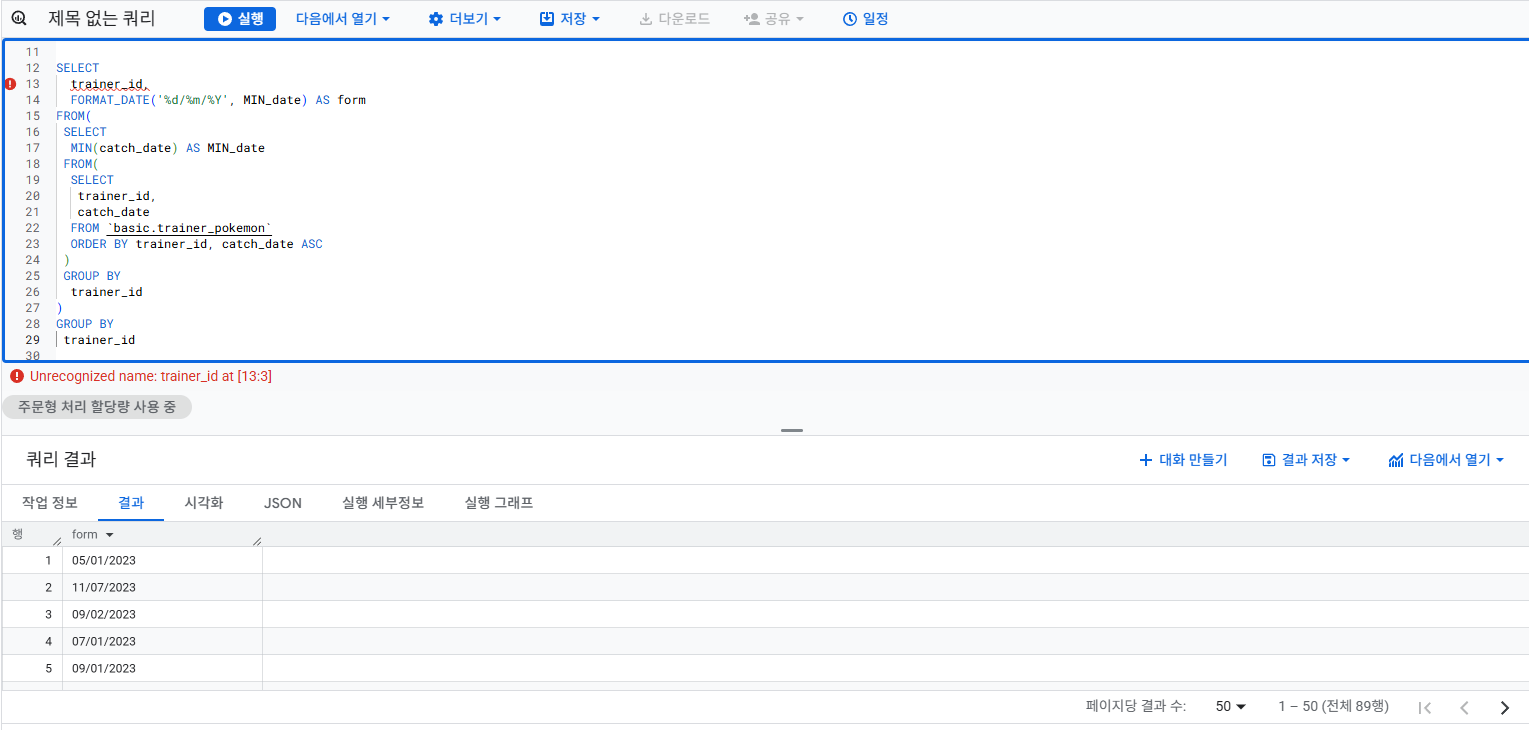
Task: Click the 'Unrecognized name: trainer_id at [13:3]' message
Action: click(151, 376)
